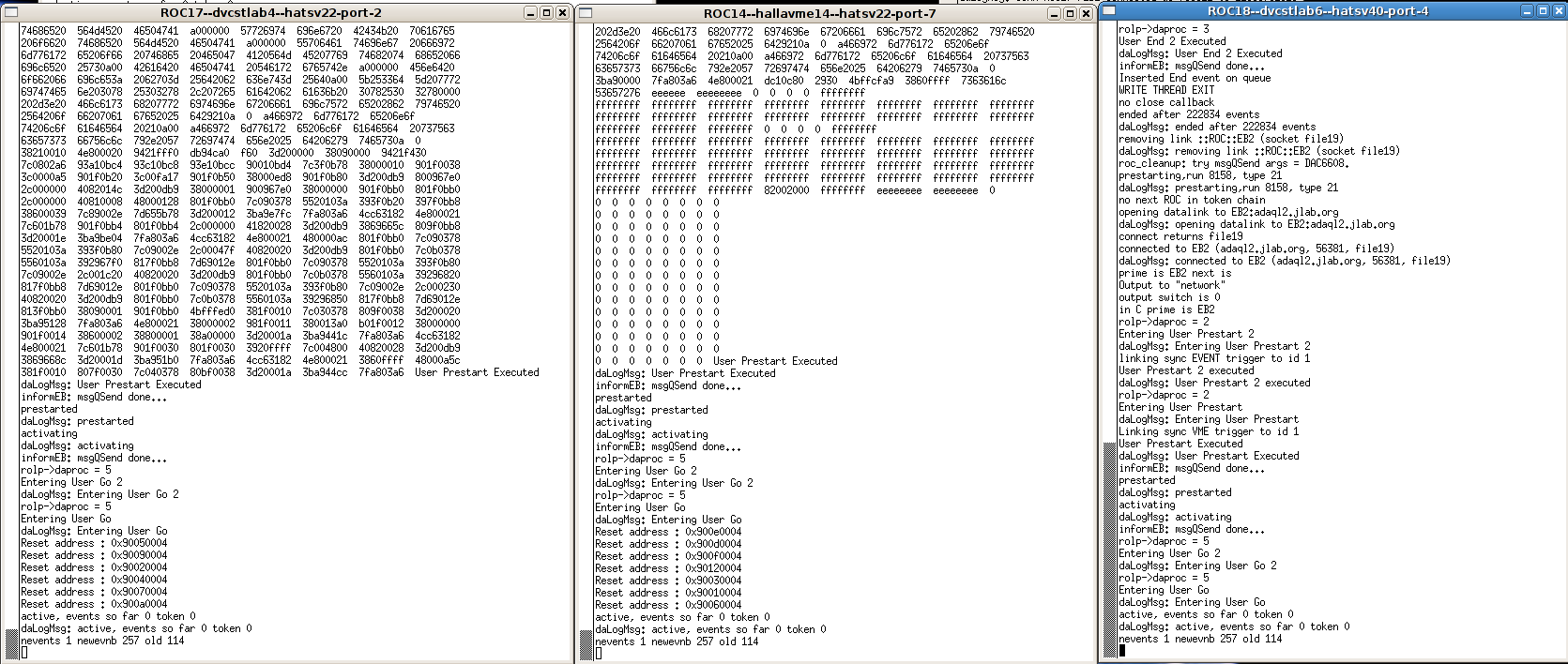Select 'Reset address : 0x900e0004' in ROC14
Screen dimensions: 1568x664
coord(668,532)
